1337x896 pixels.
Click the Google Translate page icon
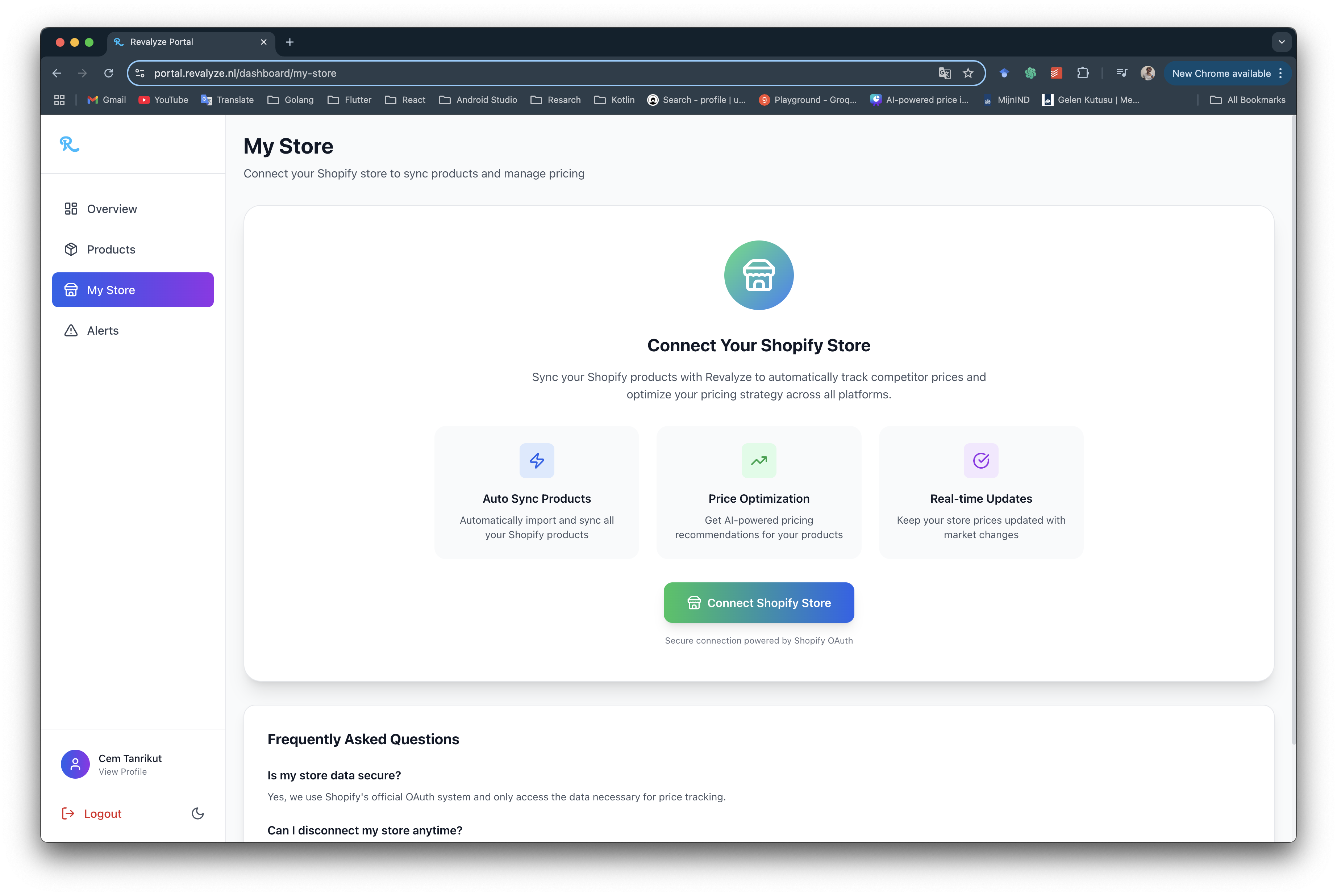click(944, 73)
